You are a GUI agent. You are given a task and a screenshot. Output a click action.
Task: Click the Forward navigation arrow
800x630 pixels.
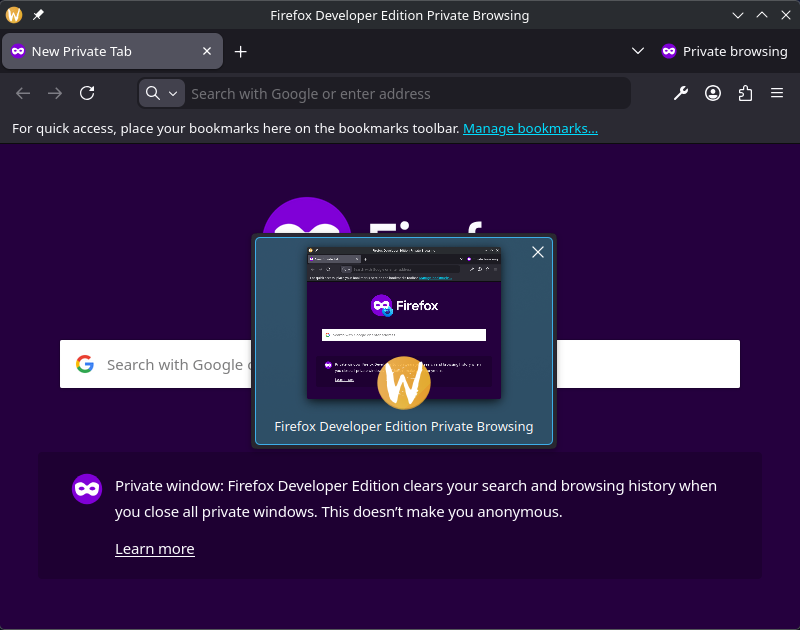click(x=55, y=93)
